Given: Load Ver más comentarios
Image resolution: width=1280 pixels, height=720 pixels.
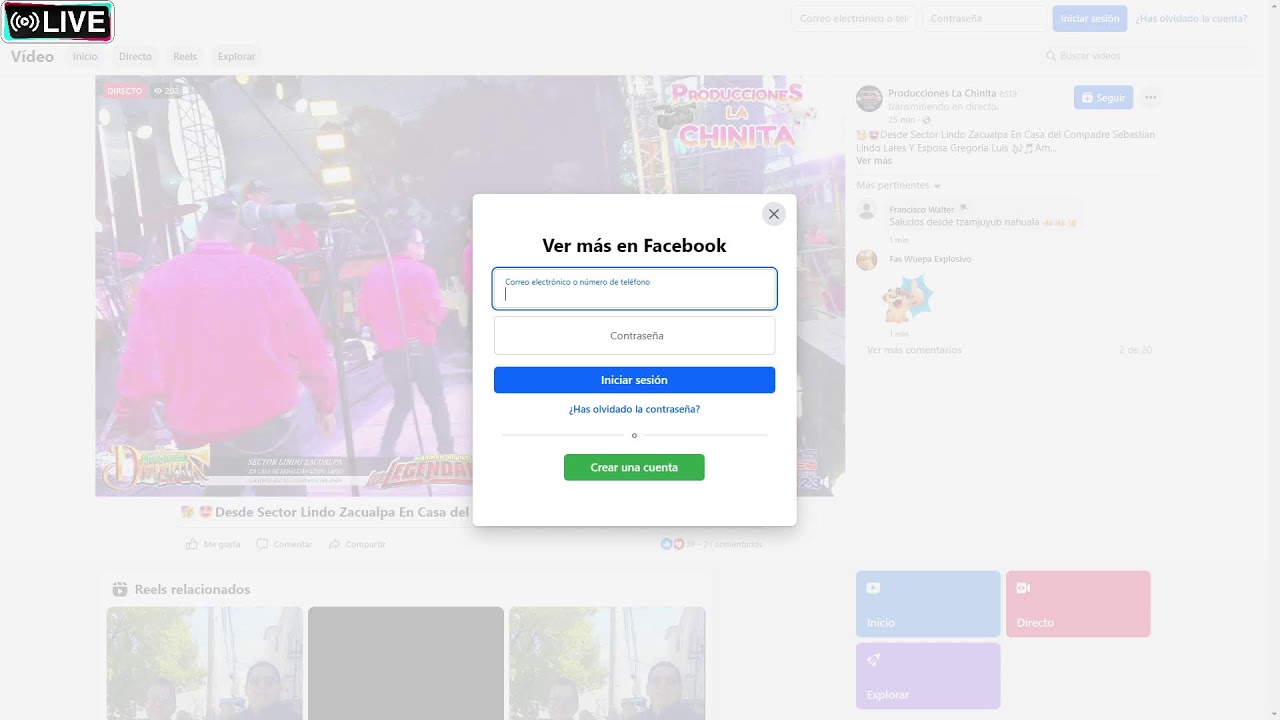Looking at the screenshot, I should pyautogui.click(x=914, y=350).
